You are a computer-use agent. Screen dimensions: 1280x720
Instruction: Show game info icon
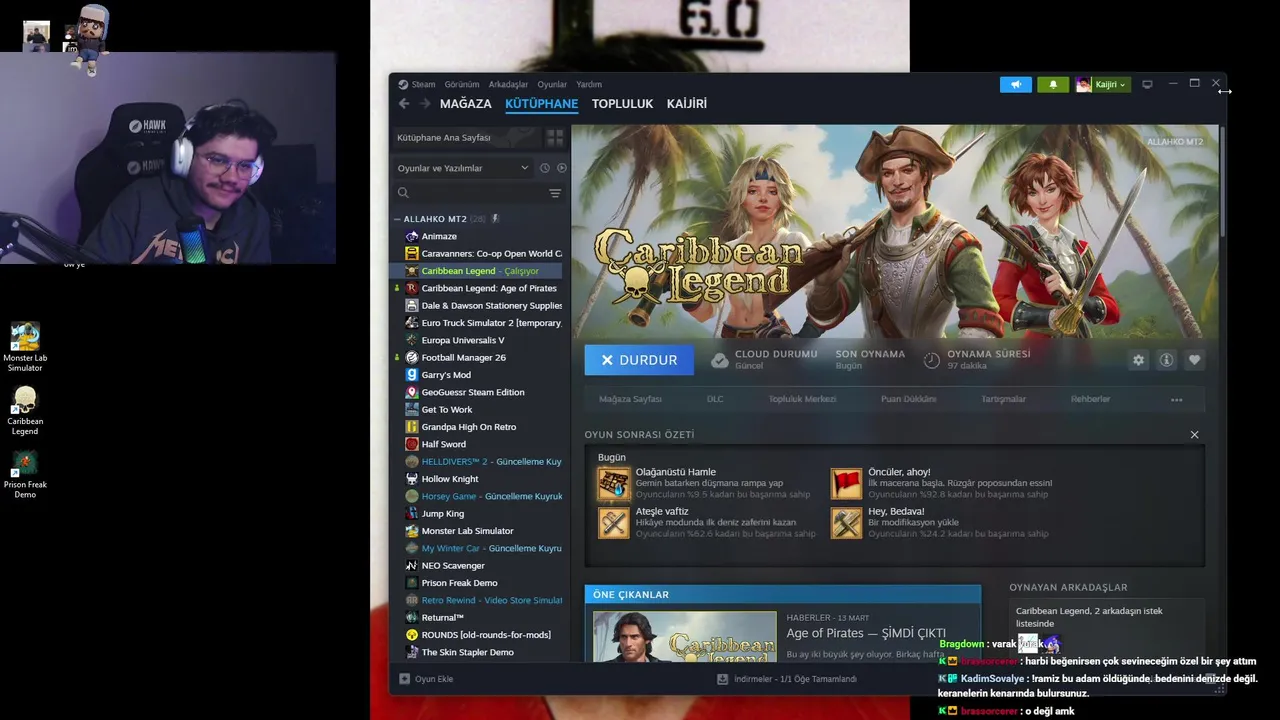click(x=1166, y=360)
